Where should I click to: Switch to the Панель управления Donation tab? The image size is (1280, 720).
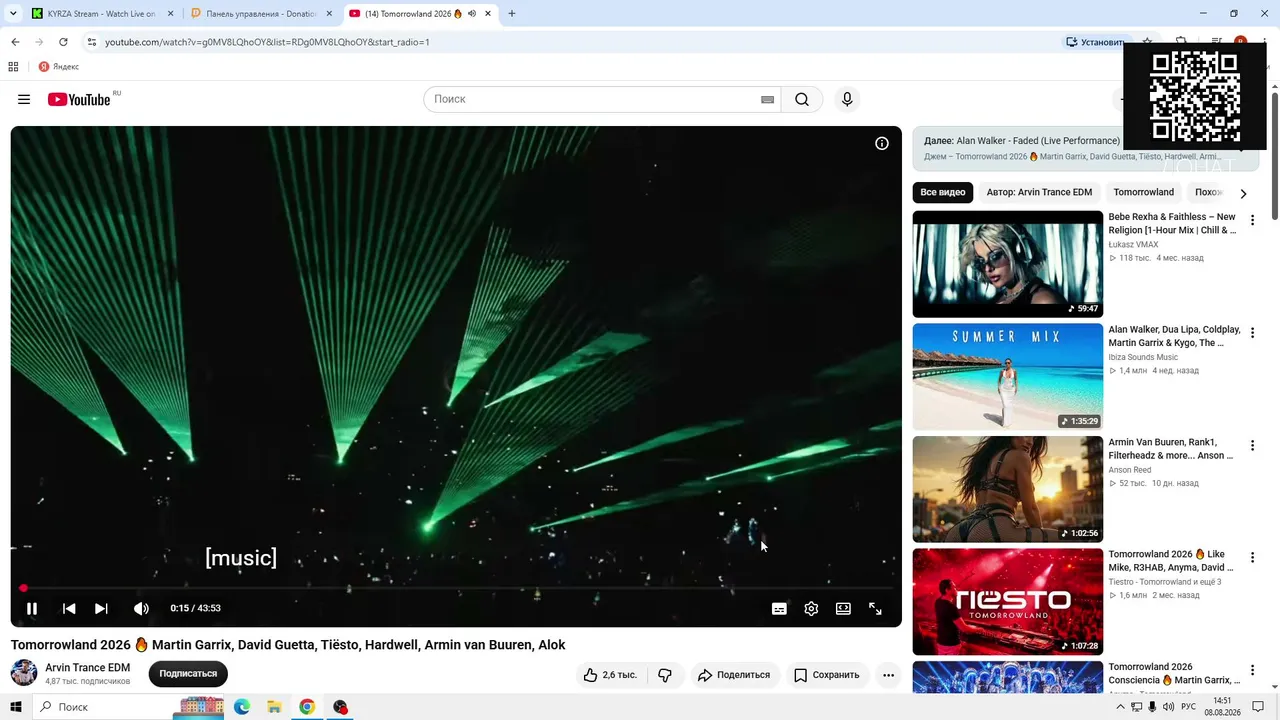tap(262, 14)
